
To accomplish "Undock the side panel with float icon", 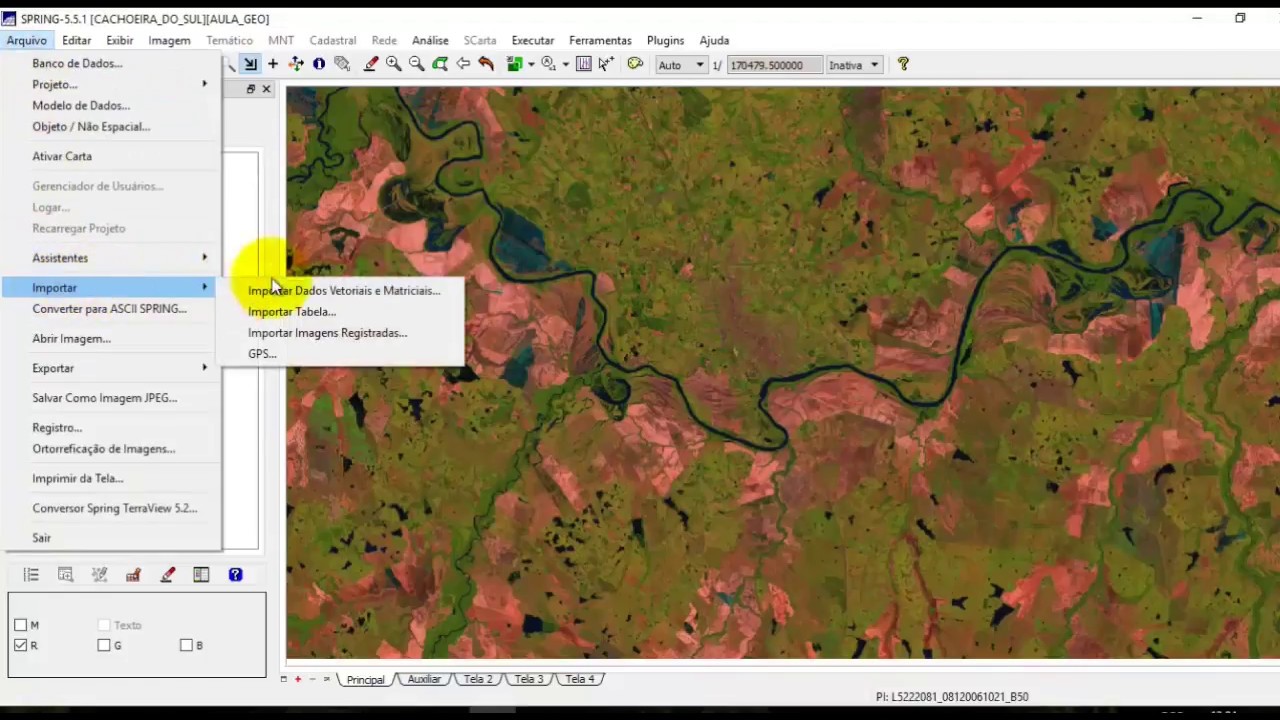I will tap(251, 89).
